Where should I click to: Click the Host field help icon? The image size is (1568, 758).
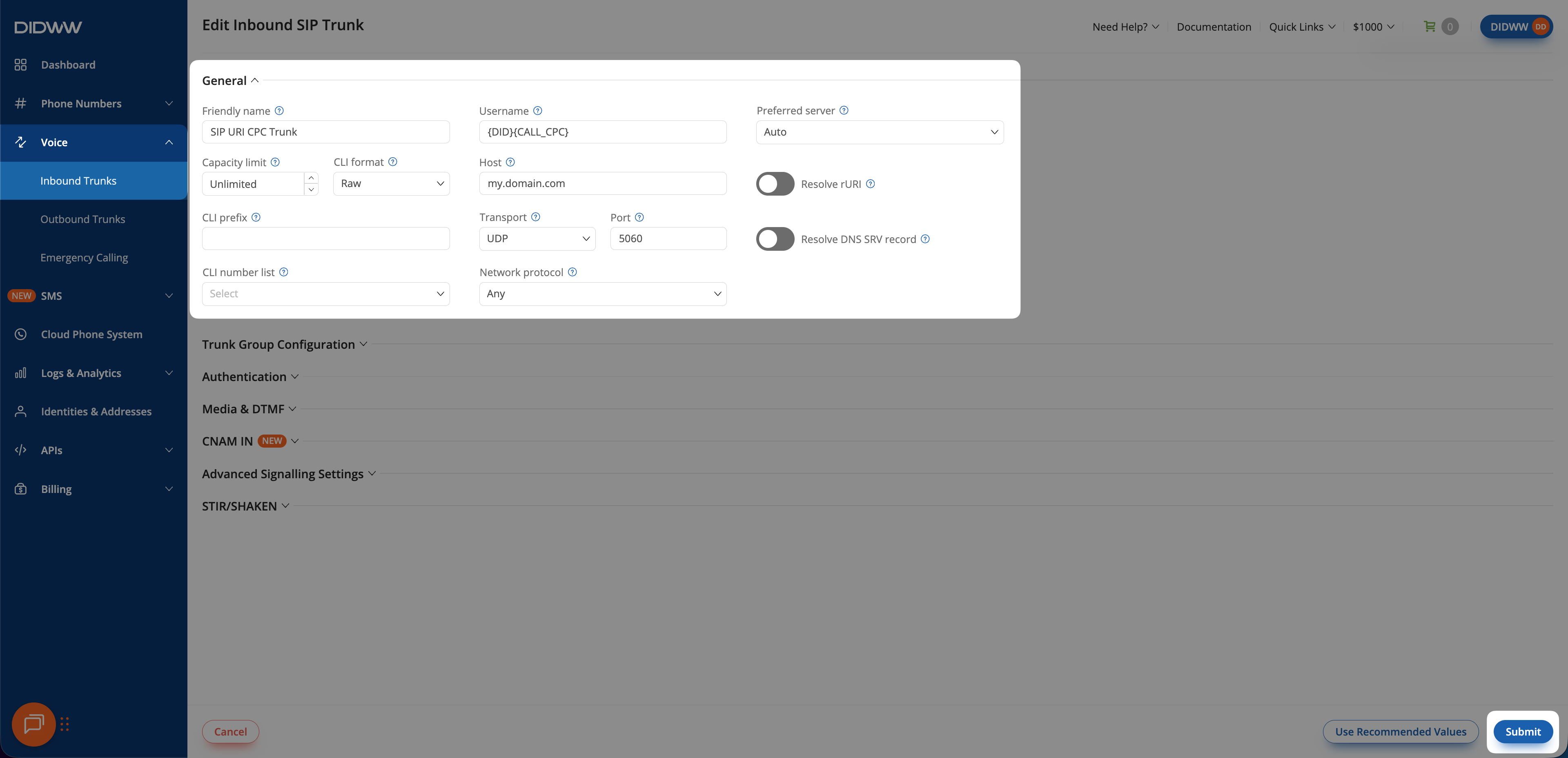click(510, 162)
